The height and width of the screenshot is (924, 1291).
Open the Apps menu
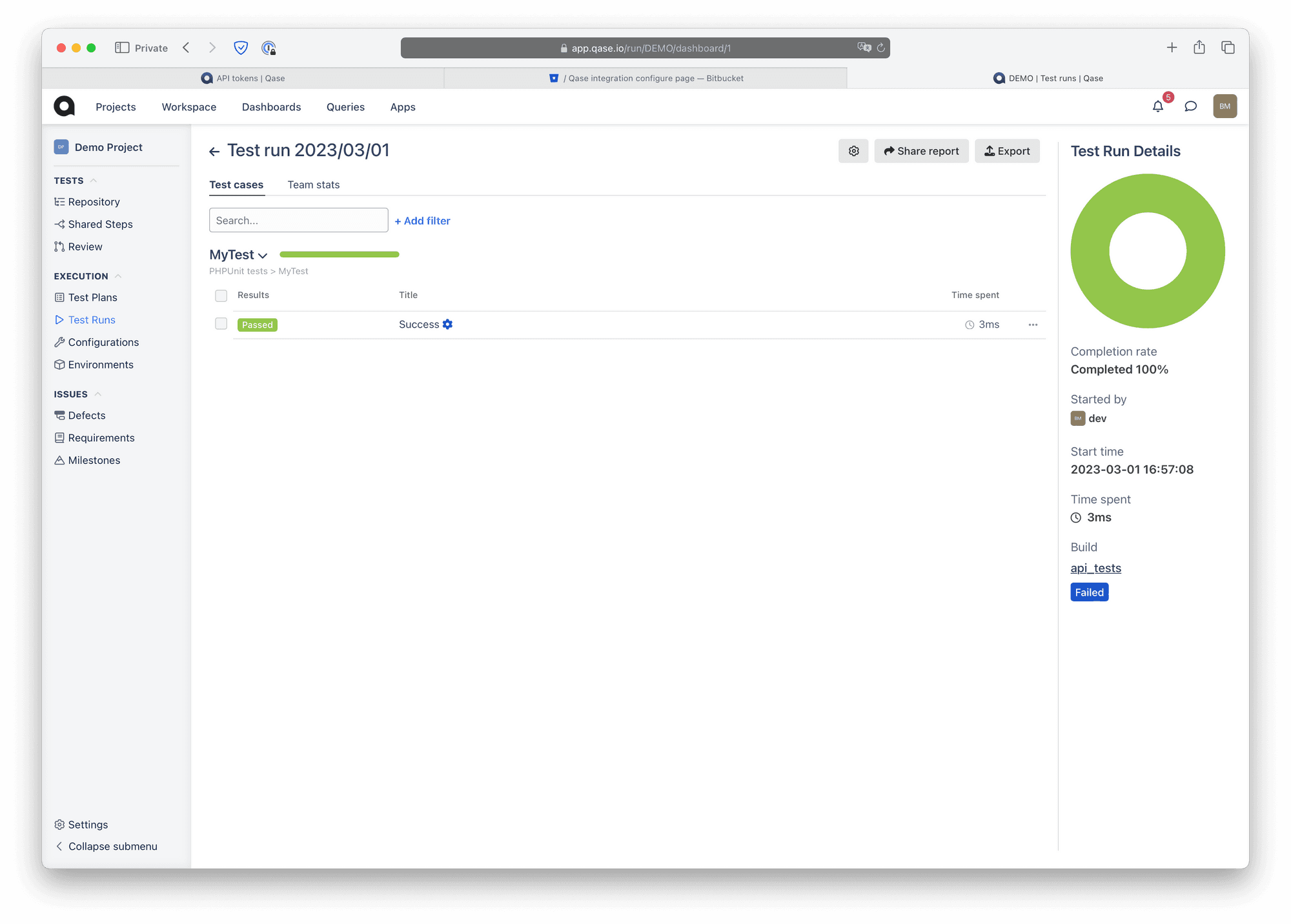(403, 107)
